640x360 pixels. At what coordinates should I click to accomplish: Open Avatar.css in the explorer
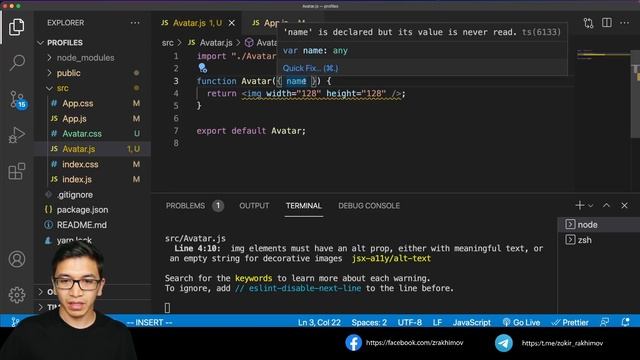92,134
